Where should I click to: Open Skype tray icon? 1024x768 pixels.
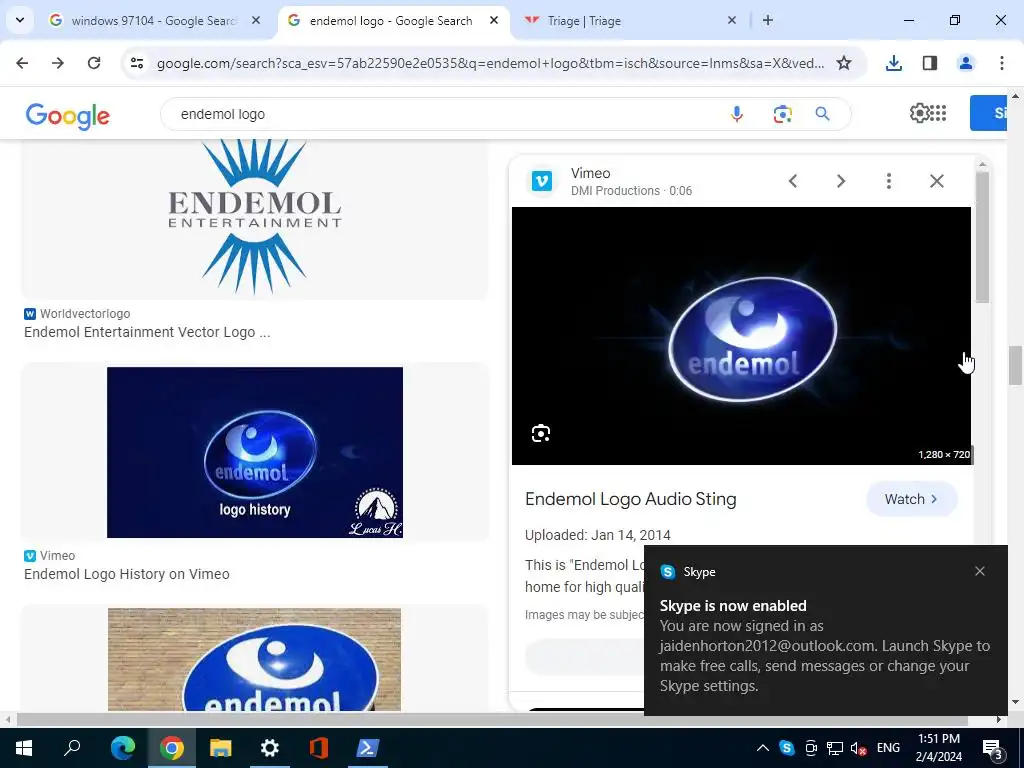click(x=787, y=748)
